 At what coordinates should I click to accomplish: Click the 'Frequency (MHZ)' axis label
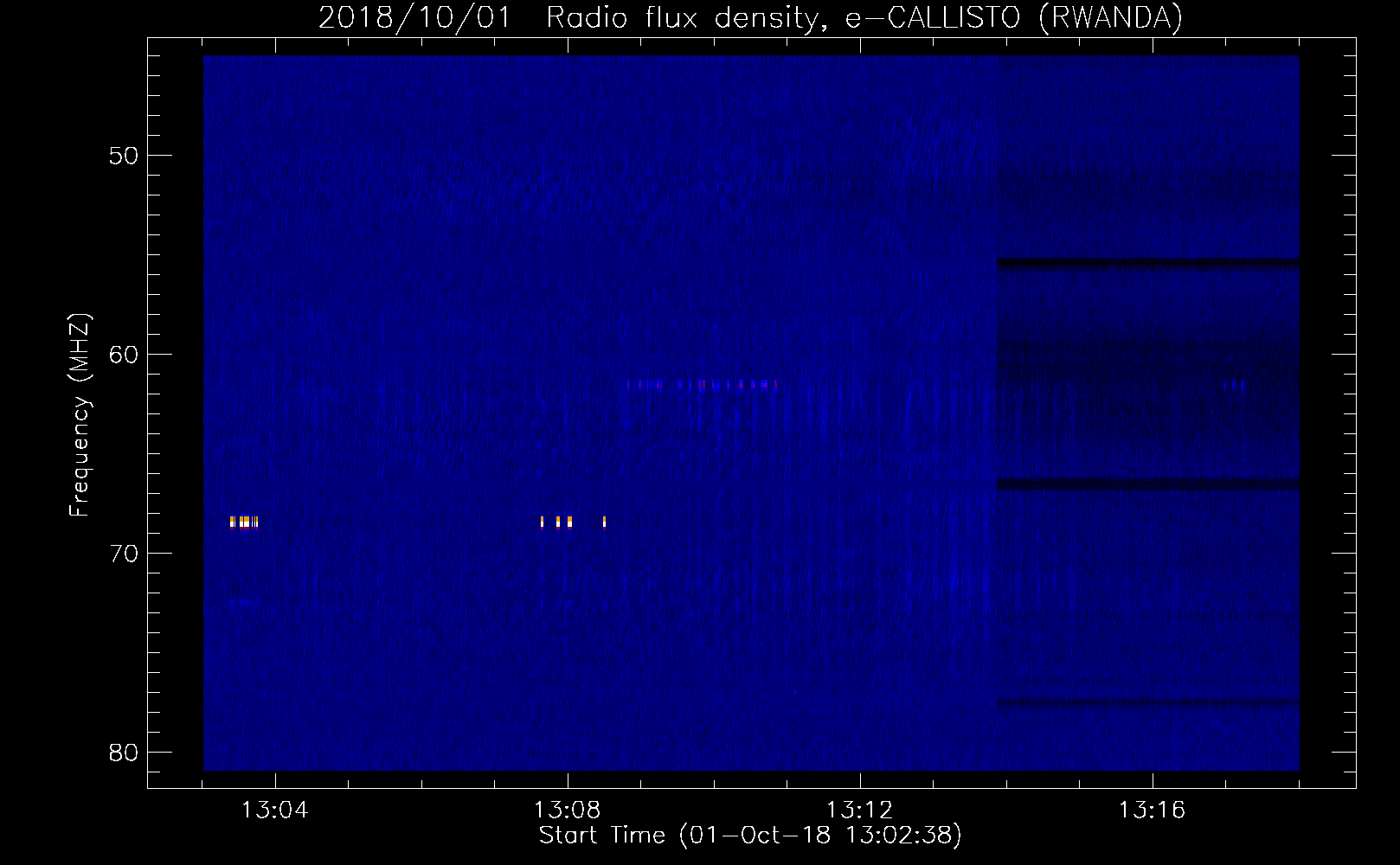click(80, 415)
